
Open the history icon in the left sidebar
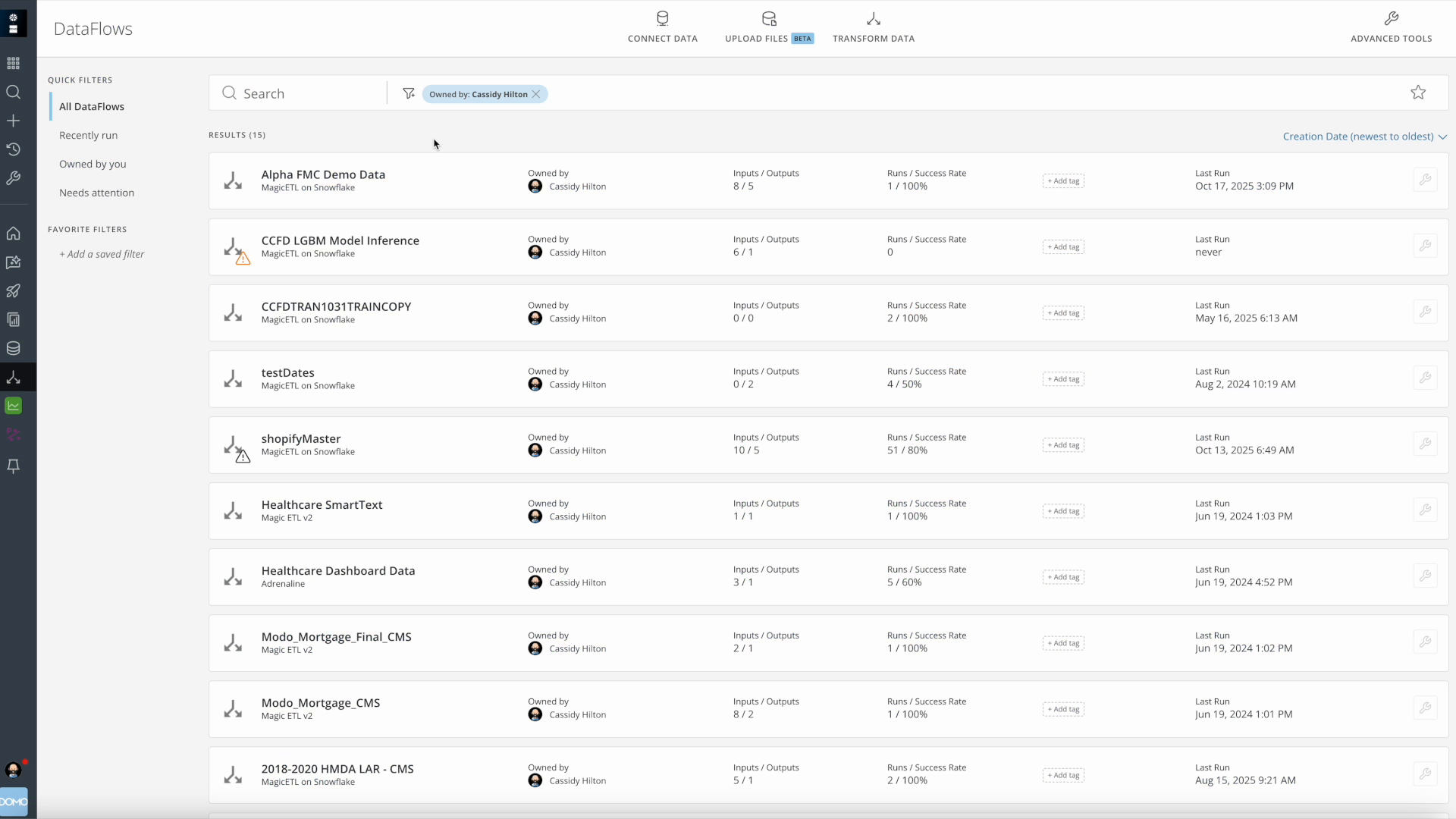pos(13,149)
